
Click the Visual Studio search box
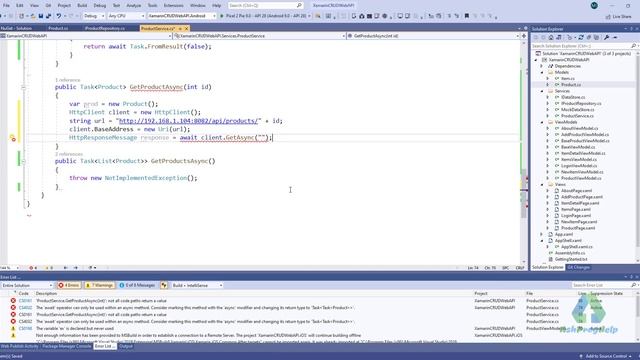(x=265, y=5)
